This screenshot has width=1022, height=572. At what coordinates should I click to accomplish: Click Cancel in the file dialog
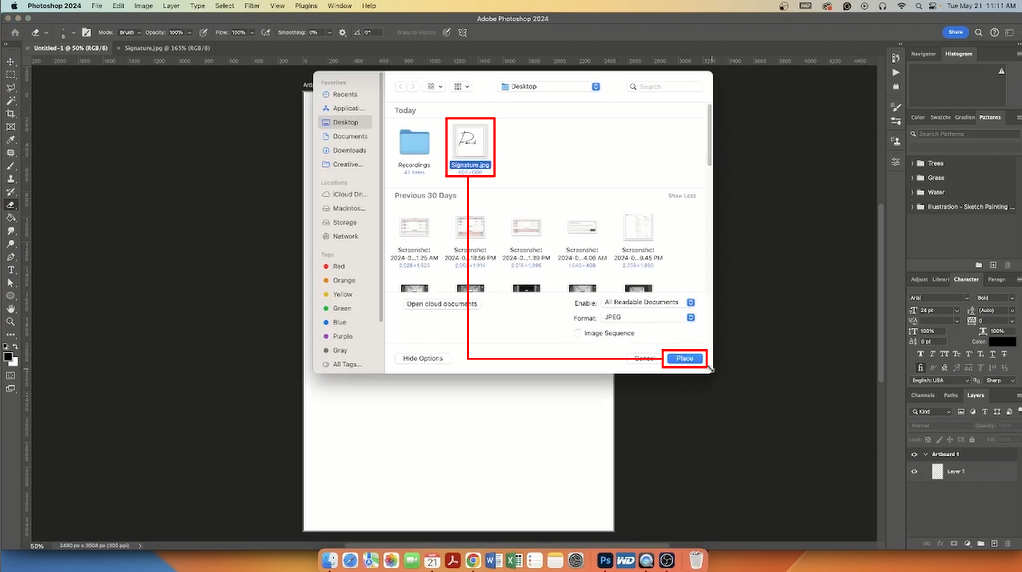(x=644, y=358)
